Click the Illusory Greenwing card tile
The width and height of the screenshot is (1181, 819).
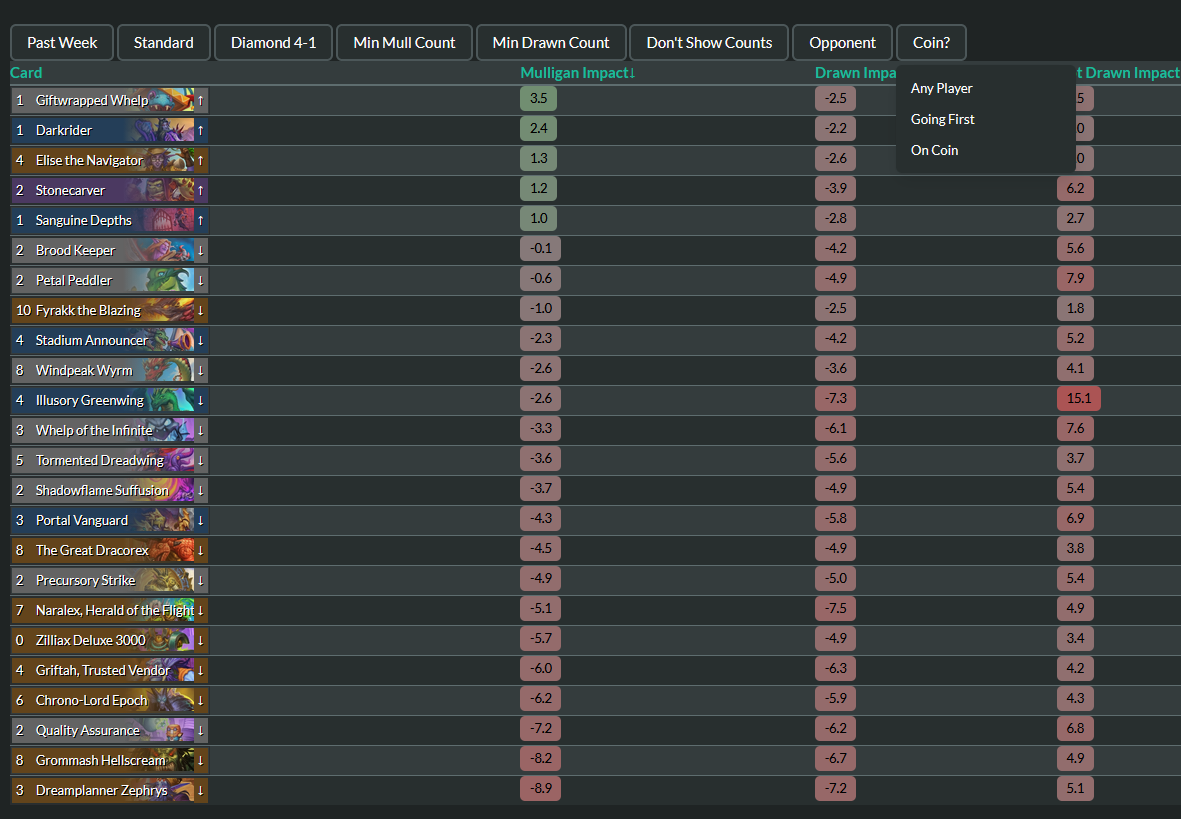coord(109,400)
